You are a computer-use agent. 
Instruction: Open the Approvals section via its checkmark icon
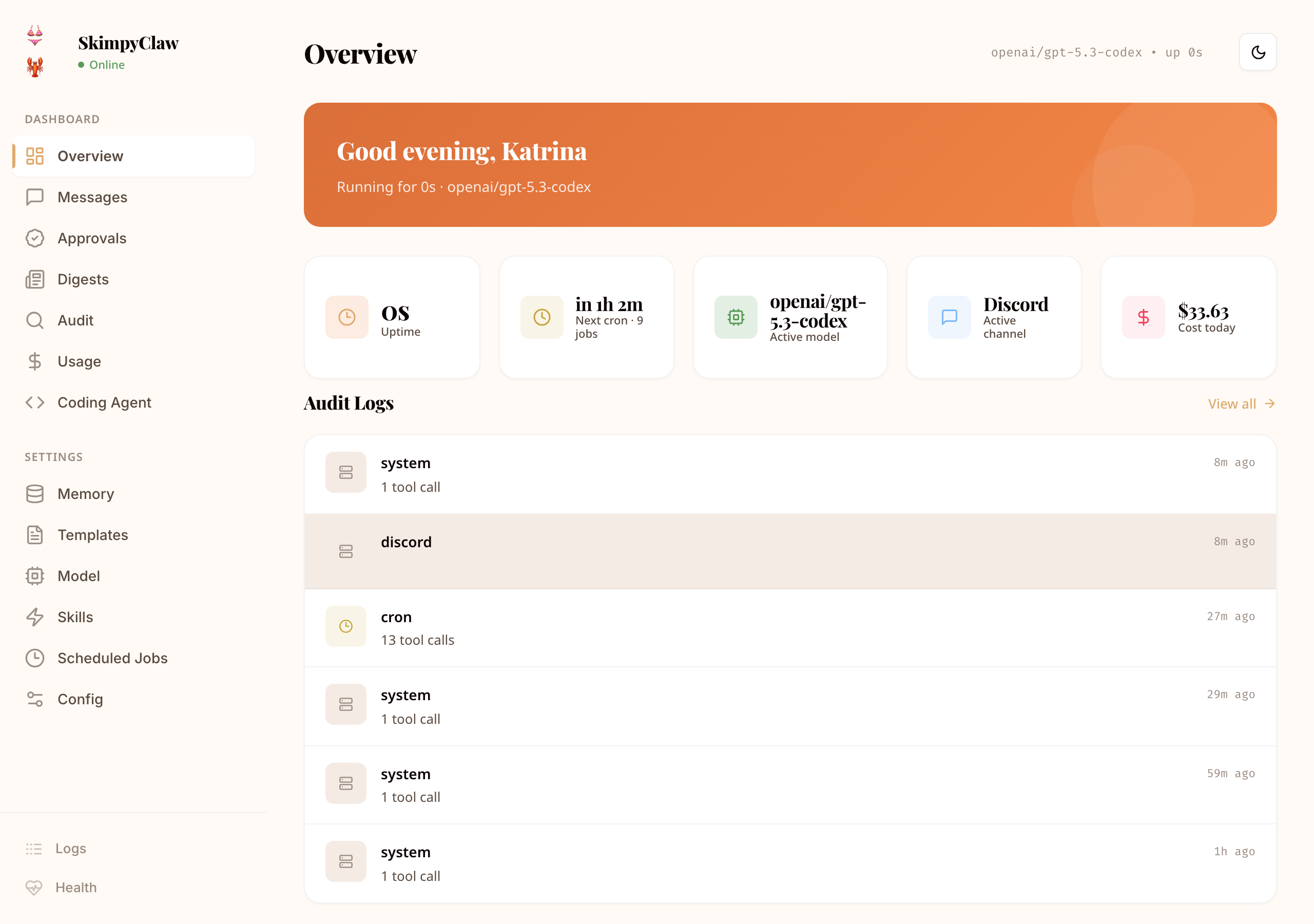point(35,238)
